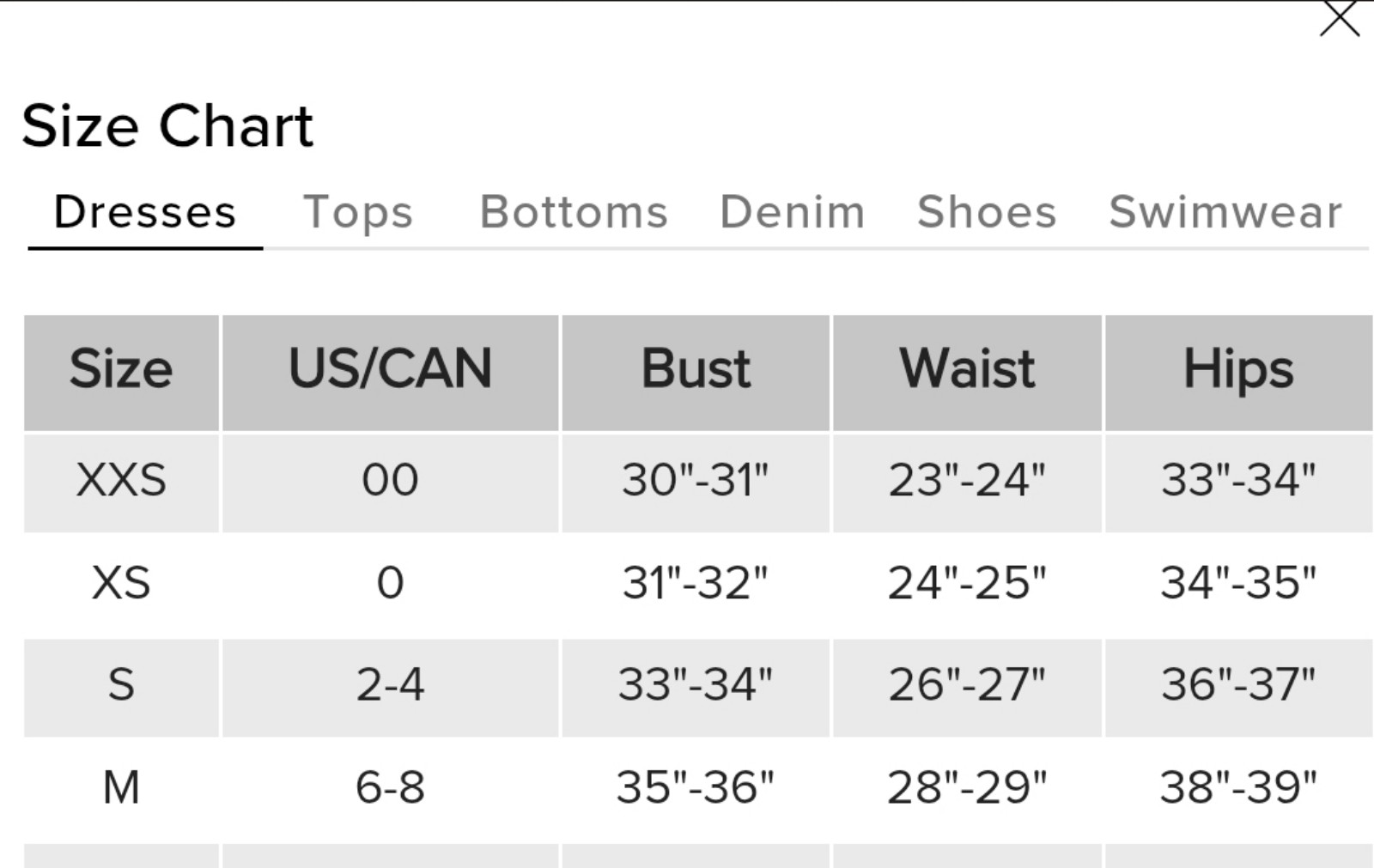This screenshot has width=1374, height=868.
Task: Open the Swimwear tab
Action: coord(1225,212)
